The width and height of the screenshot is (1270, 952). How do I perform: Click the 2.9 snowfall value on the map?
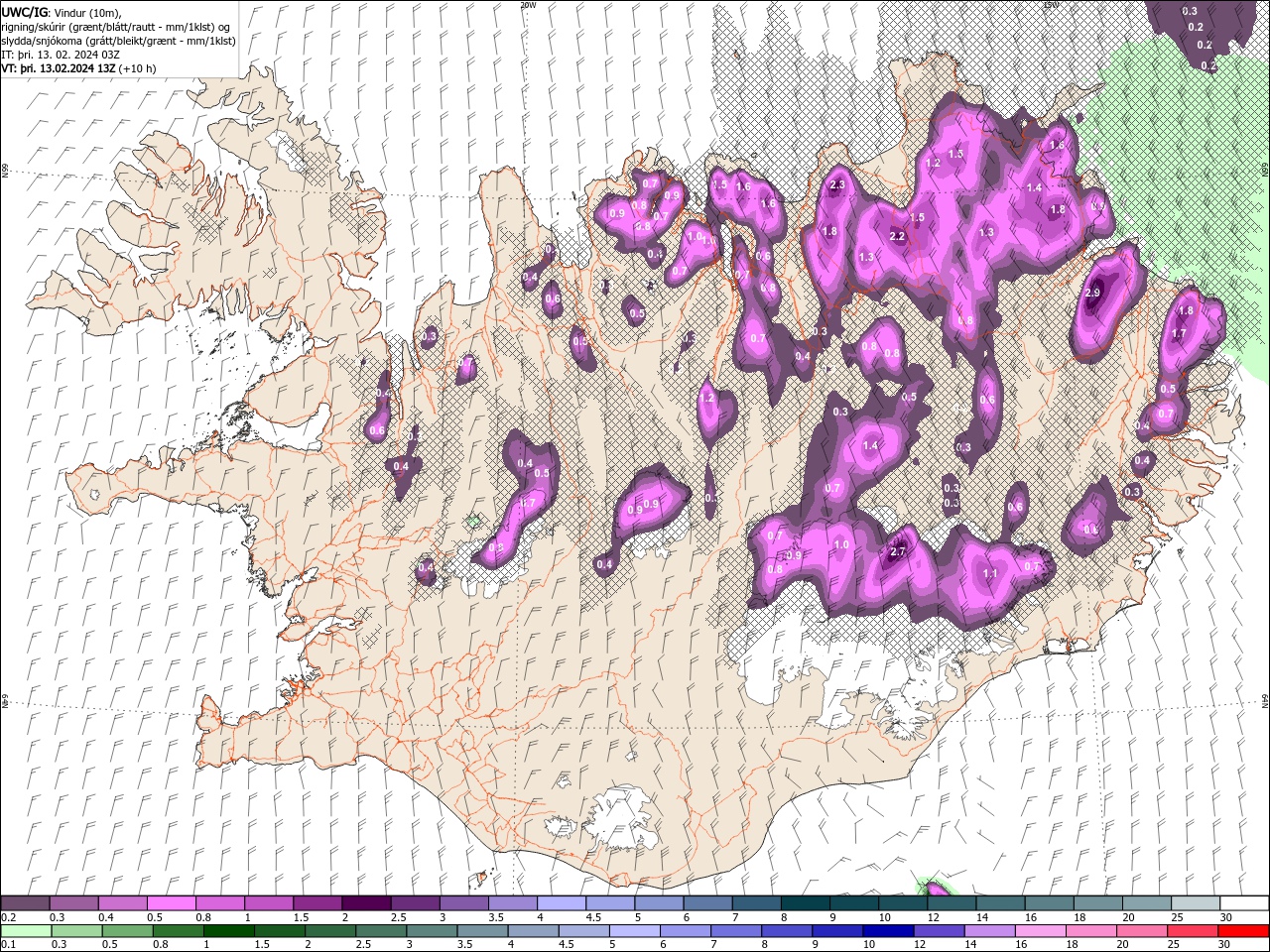[x=1093, y=294]
